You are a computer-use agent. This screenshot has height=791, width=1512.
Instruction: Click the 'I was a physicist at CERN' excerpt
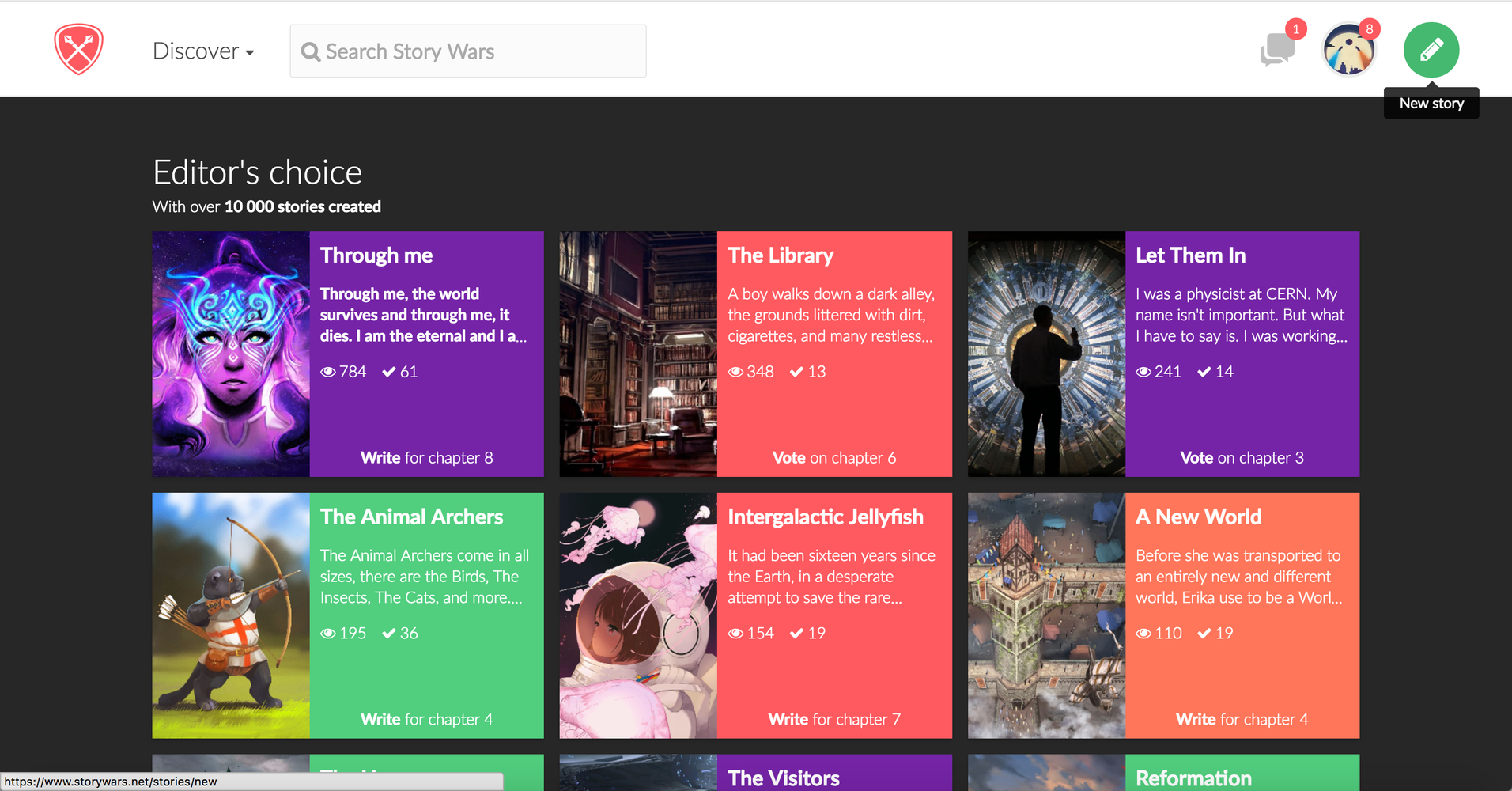point(1242,315)
